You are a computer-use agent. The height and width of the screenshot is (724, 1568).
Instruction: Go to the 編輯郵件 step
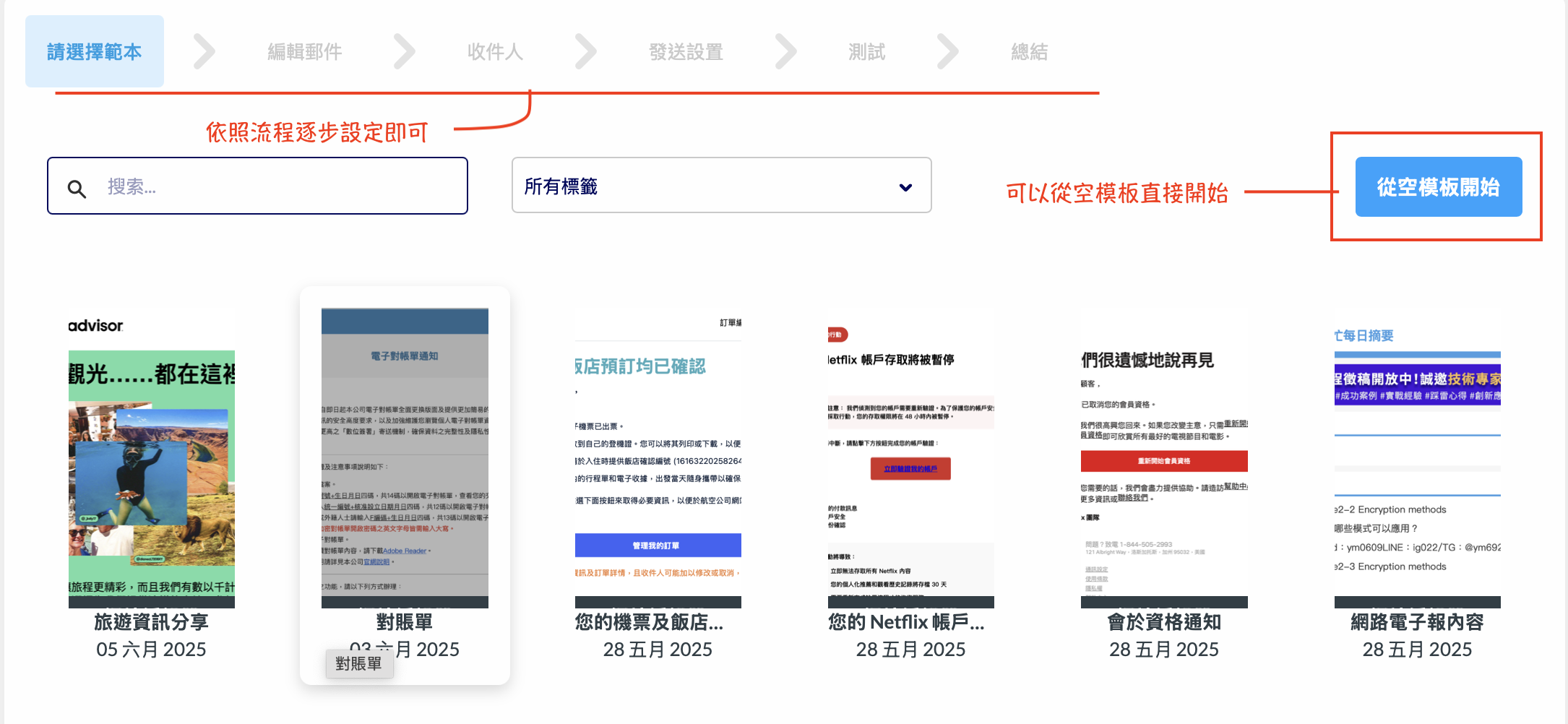[x=304, y=52]
